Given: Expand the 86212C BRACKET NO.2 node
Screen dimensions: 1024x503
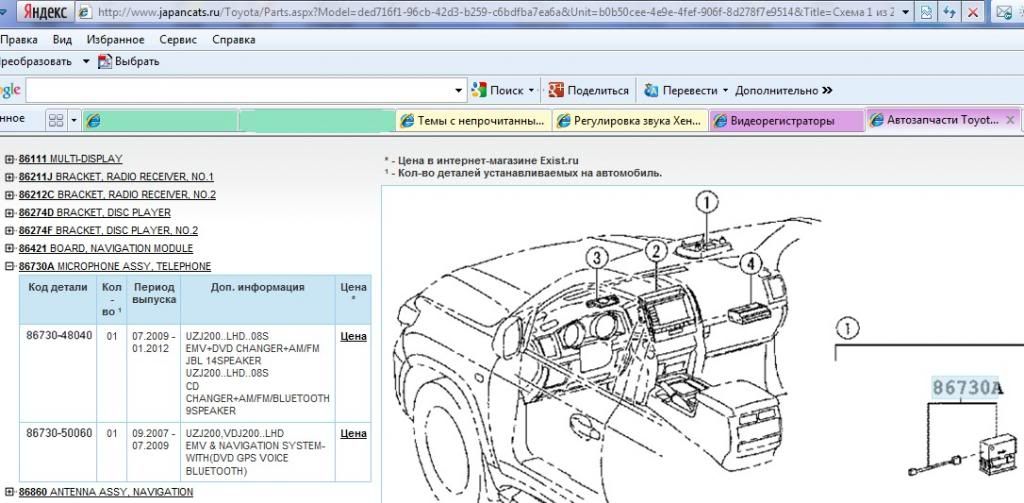Looking at the screenshot, I should (9, 195).
